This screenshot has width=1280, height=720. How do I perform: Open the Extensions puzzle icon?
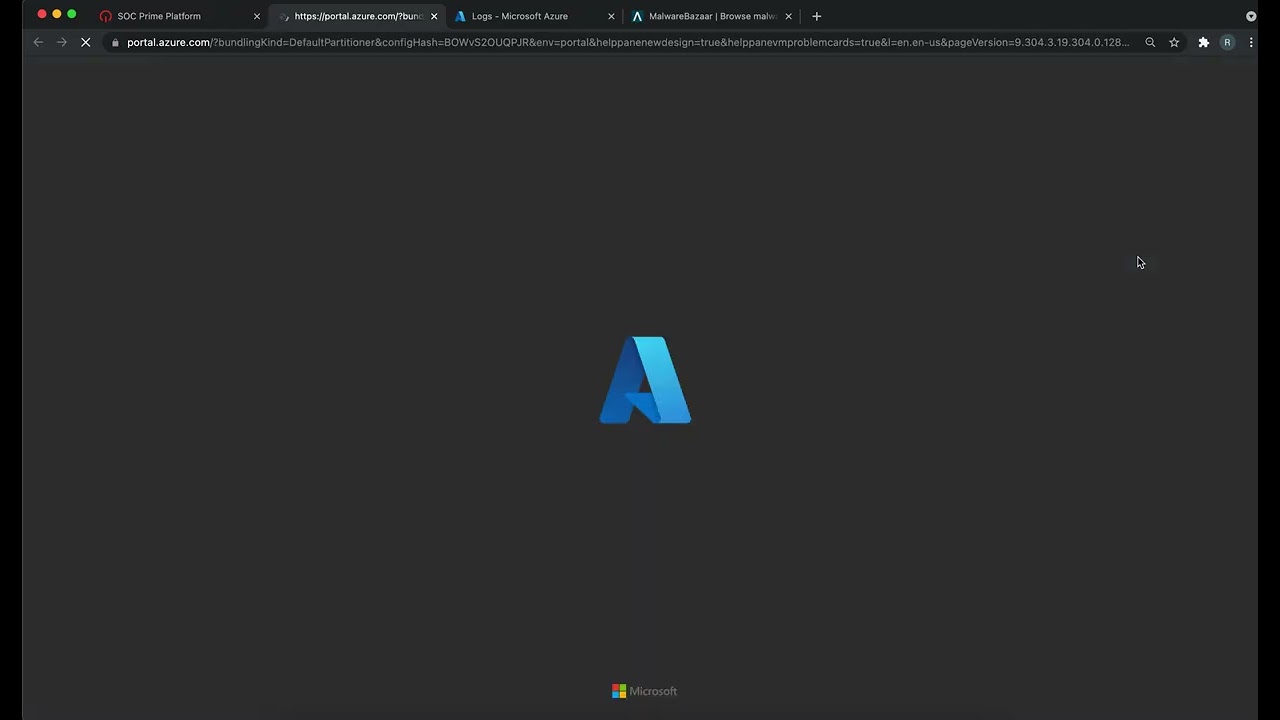tap(1204, 42)
